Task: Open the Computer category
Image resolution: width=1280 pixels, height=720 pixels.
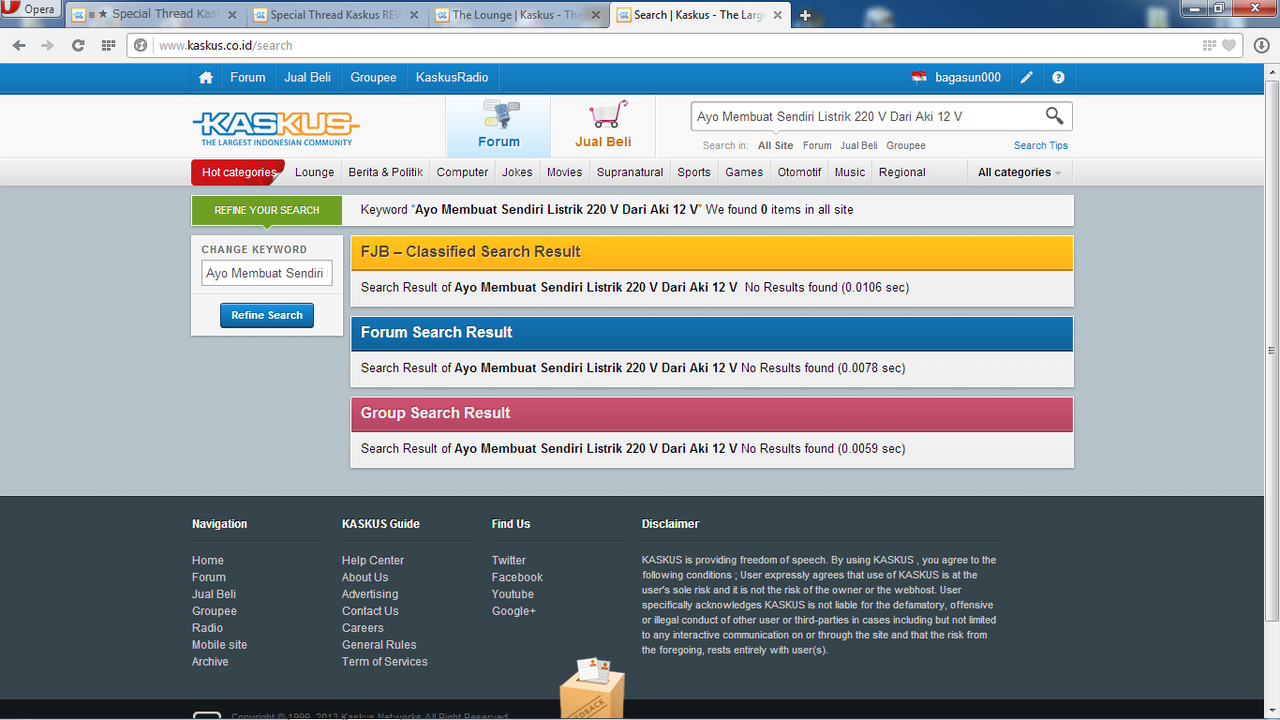Action: coord(462,172)
